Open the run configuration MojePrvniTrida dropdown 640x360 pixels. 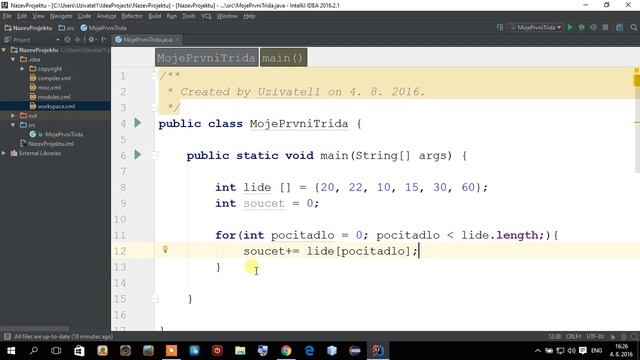click(536, 27)
